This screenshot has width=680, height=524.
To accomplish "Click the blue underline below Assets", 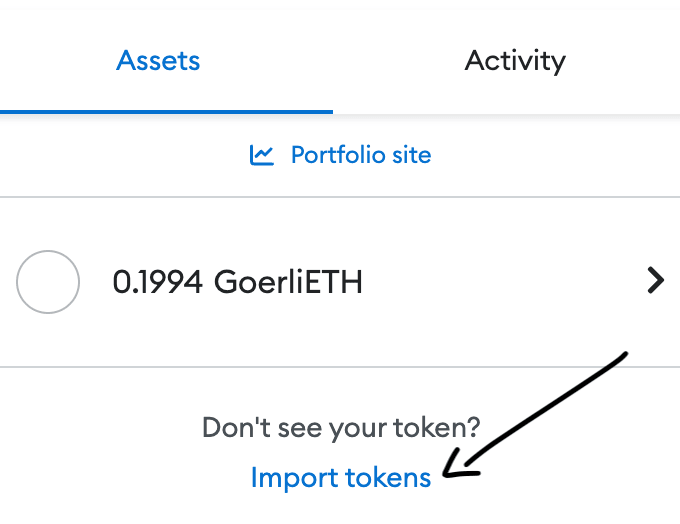I will pyautogui.click(x=166, y=111).
